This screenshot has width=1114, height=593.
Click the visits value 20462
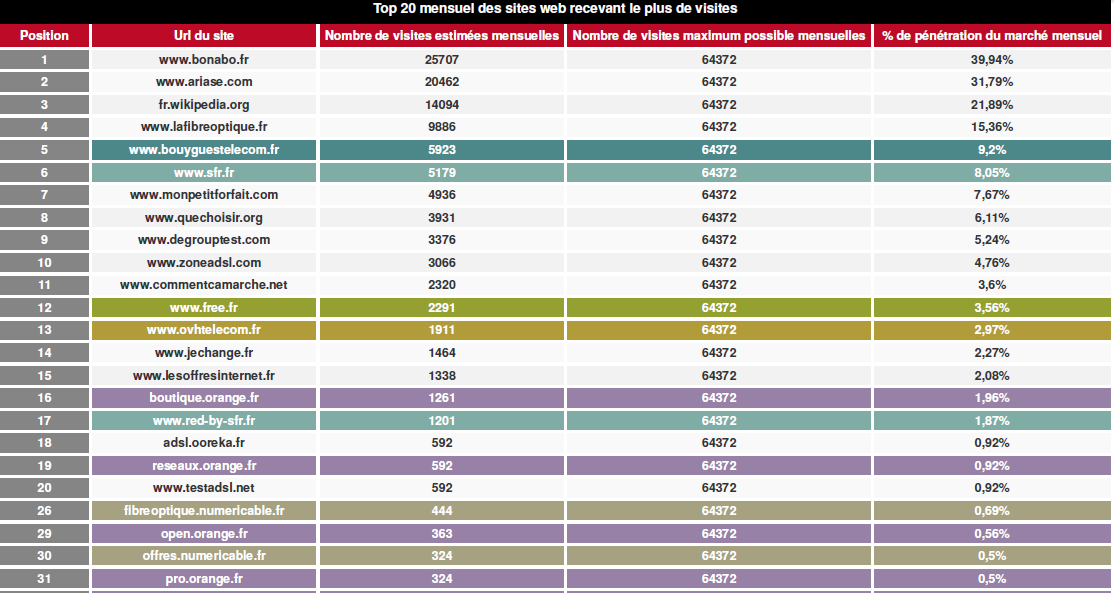(442, 82)
